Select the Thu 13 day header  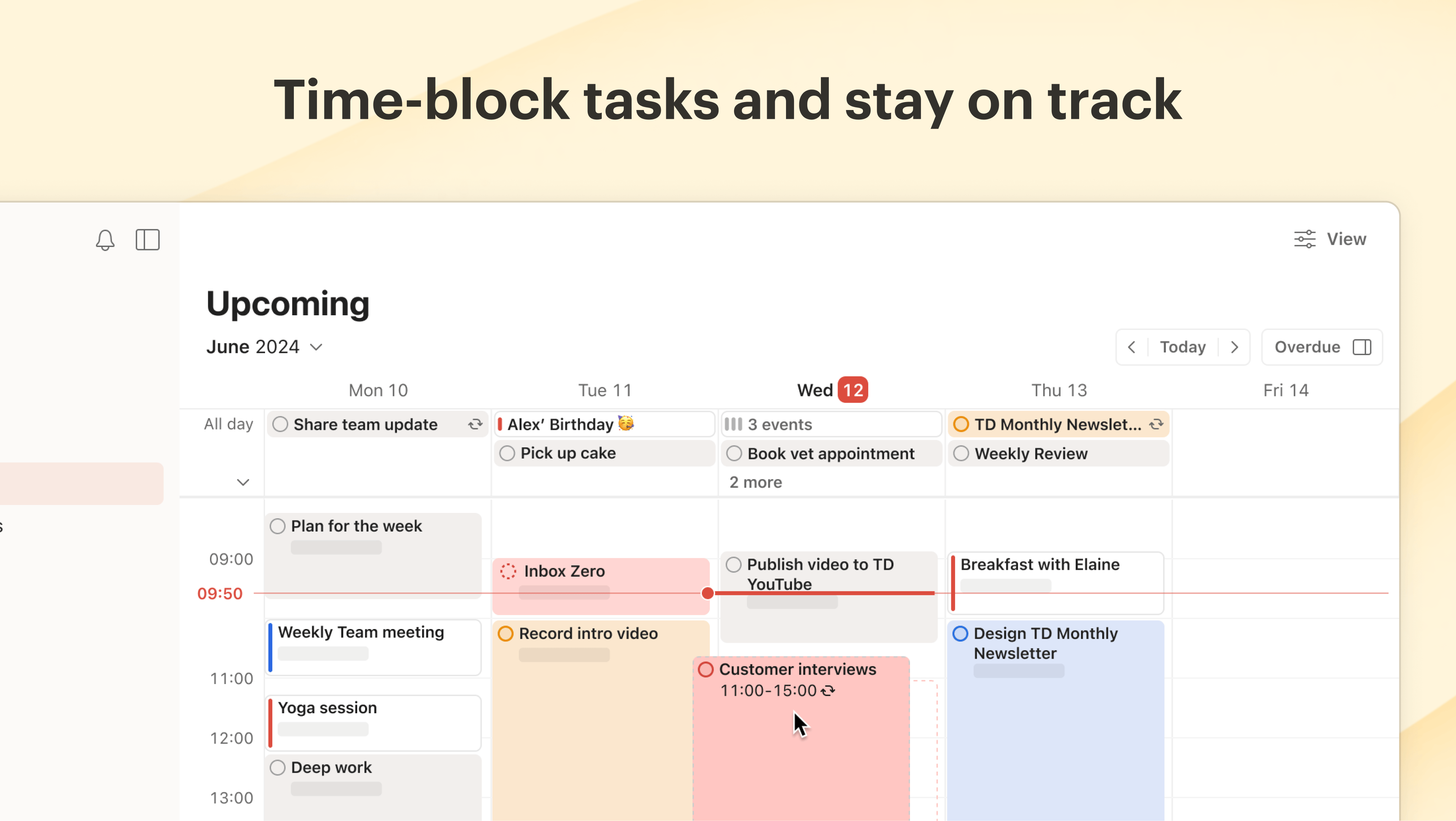tap(1059, 390)
